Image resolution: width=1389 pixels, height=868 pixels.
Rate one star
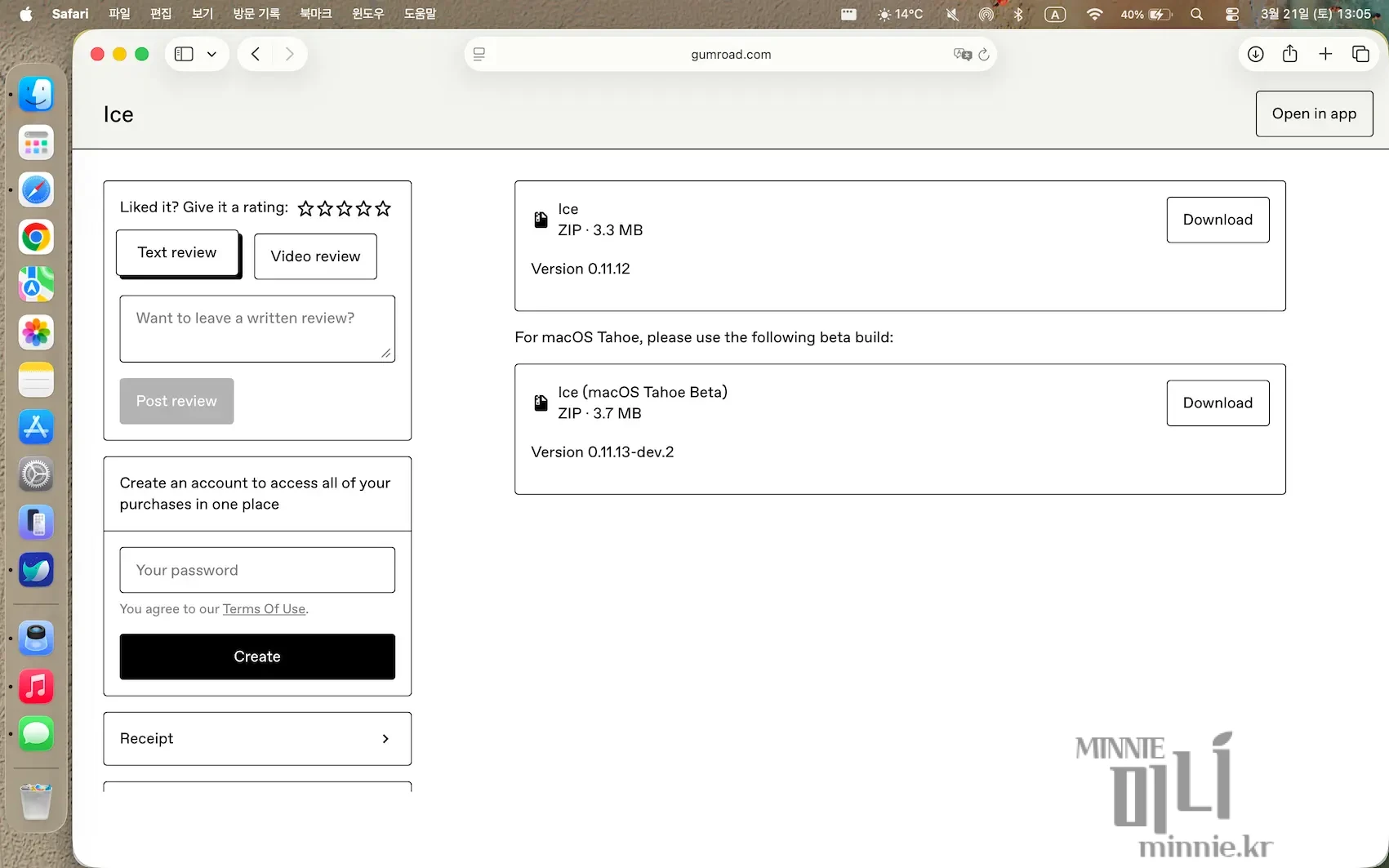[x=305, y=208]
